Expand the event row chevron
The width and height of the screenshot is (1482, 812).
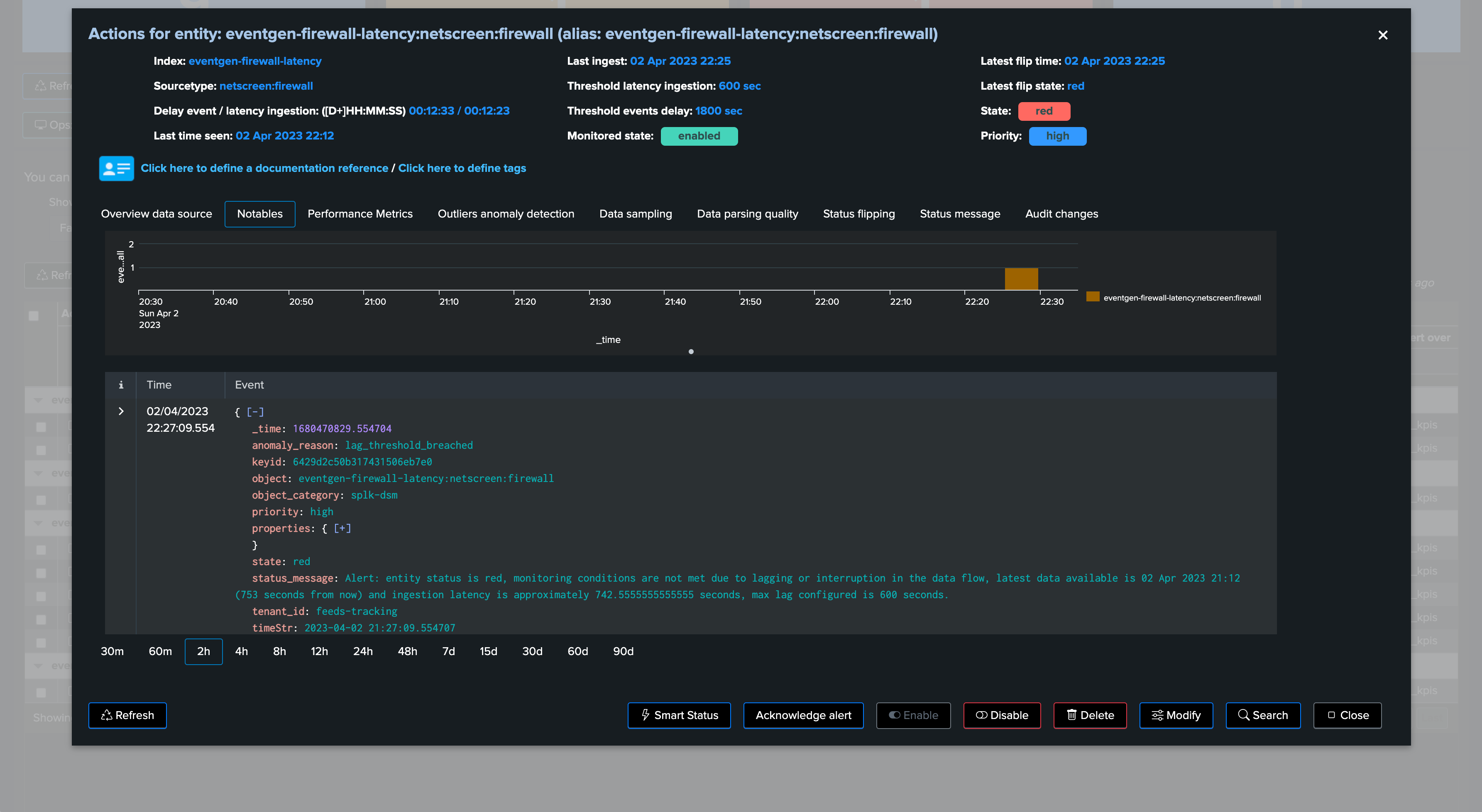(121, 411)
